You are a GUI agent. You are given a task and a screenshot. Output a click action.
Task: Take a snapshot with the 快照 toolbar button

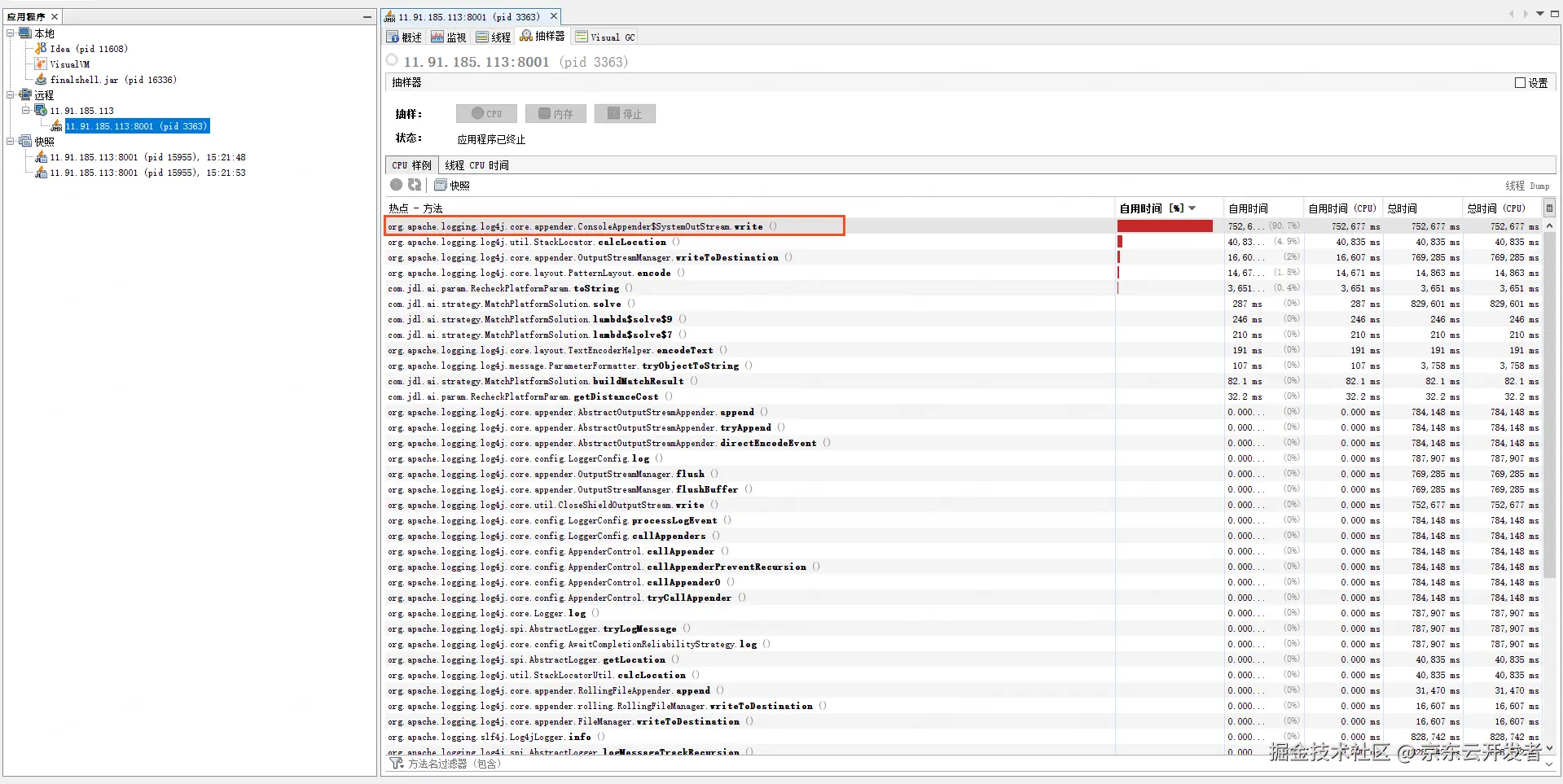point(452,185)
